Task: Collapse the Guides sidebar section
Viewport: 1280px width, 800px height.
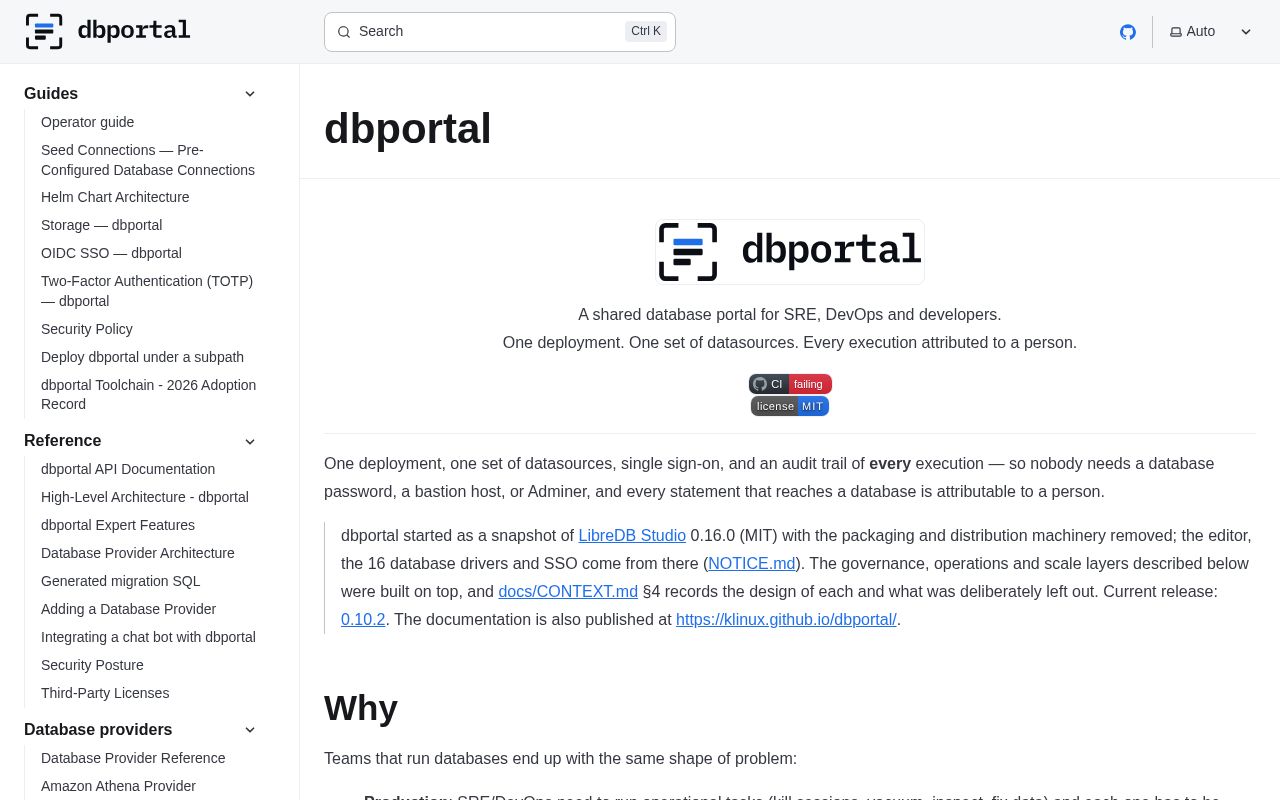Action: [250, 94]
